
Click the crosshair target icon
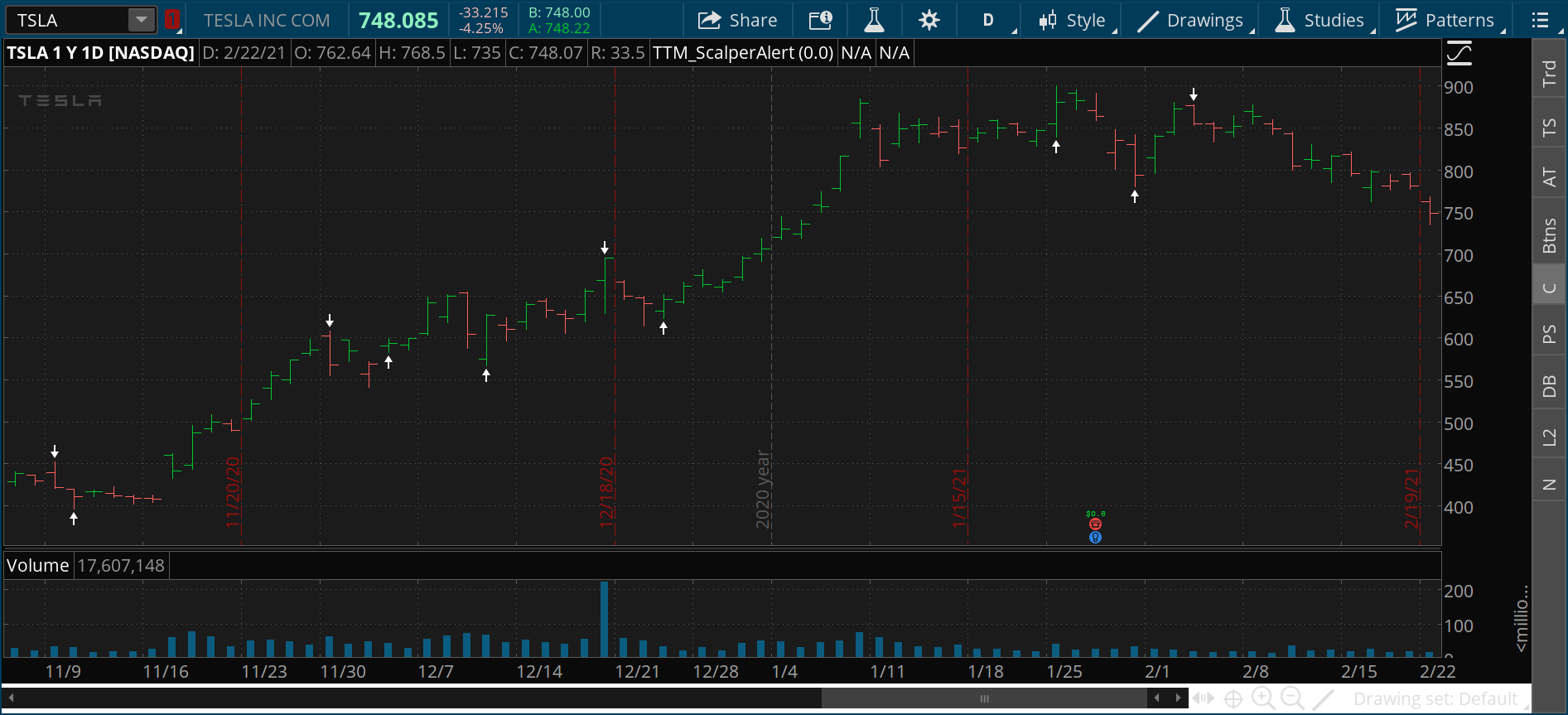point(1233,699)
